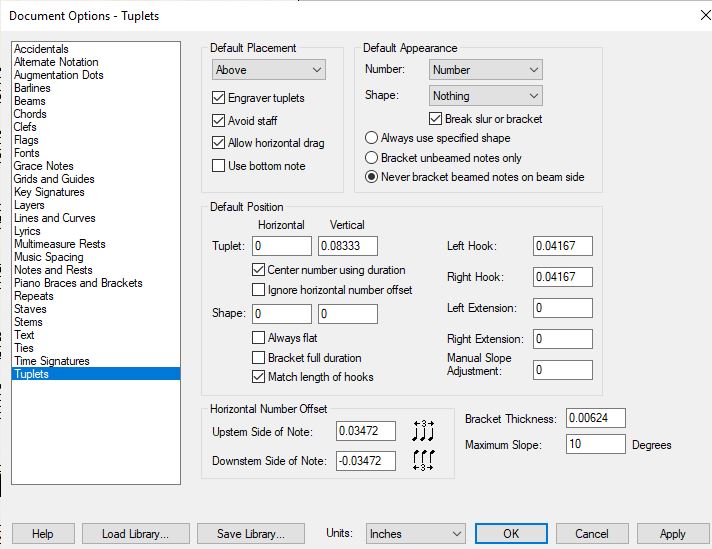Expand the Shape dropdown set to Nothing
Viewport: 712px width, 549px height.
[x=486, y=96]
